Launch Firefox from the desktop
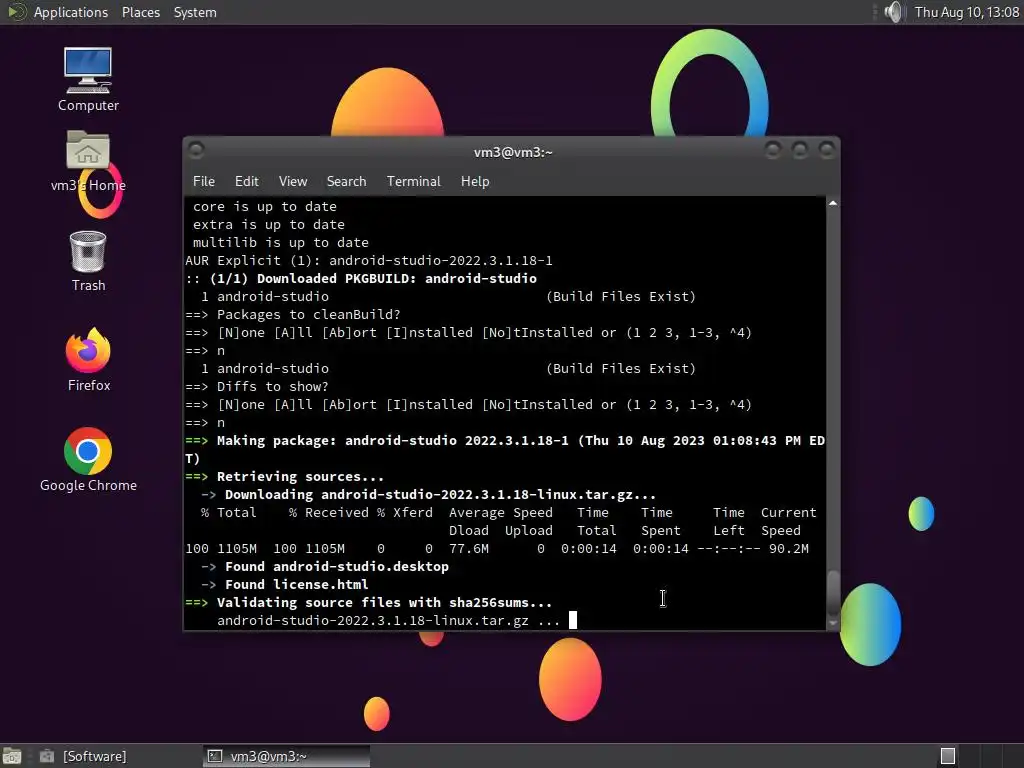1024x768 pixels. point(88,360)
